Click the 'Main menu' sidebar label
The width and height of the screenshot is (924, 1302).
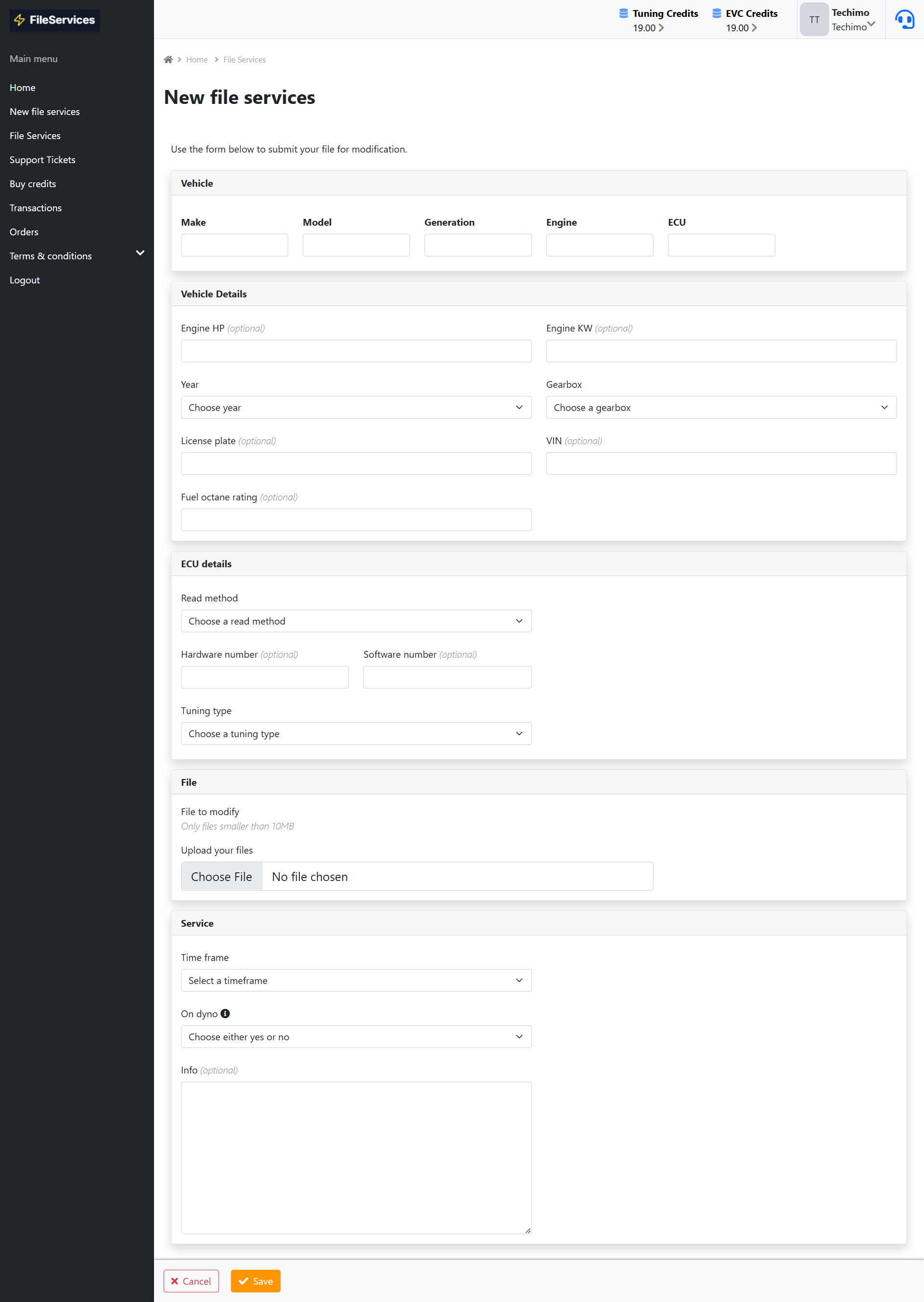pyautogui.click(x=34, y=59)
